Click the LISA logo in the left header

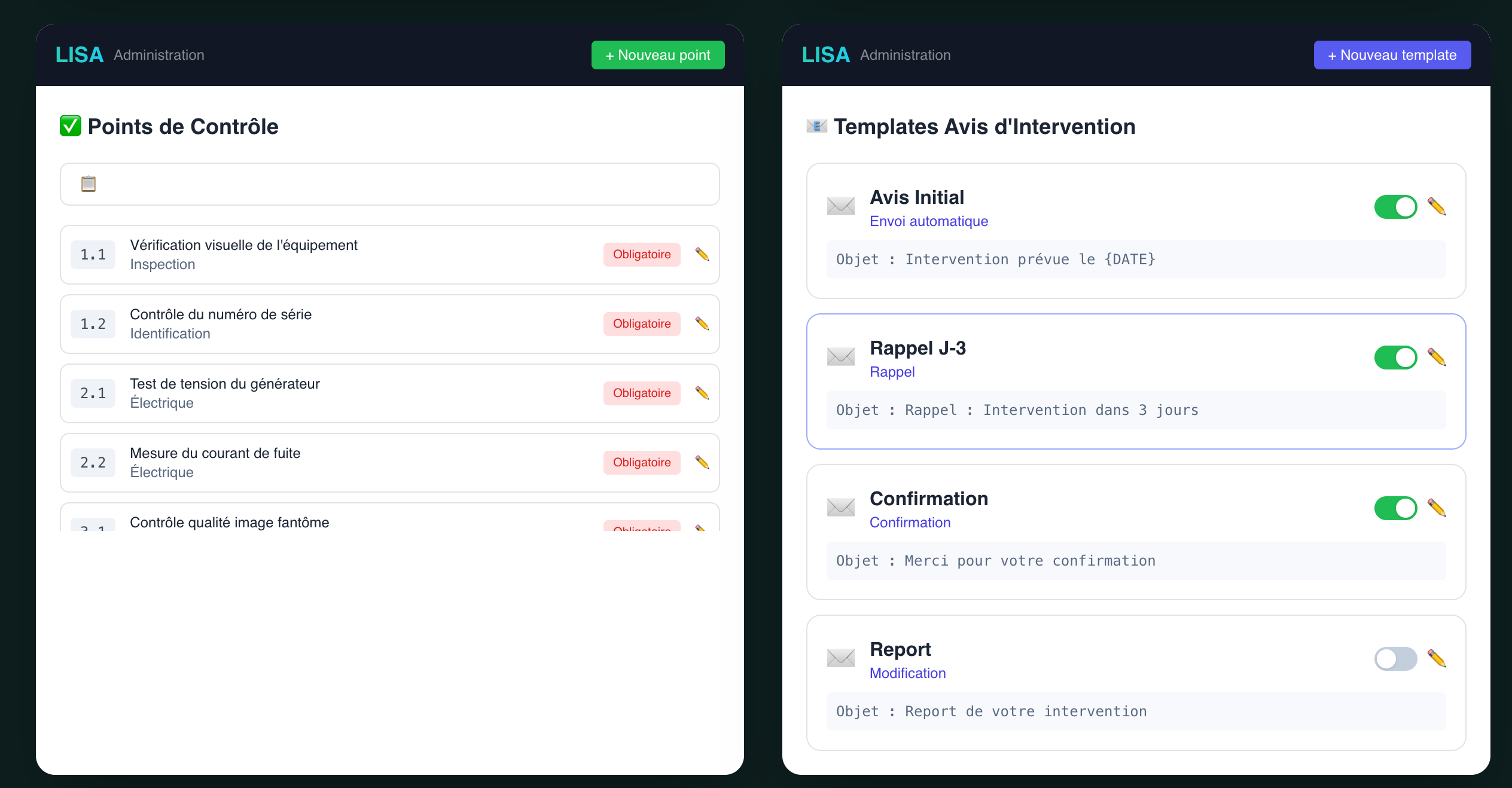(79, 54)
